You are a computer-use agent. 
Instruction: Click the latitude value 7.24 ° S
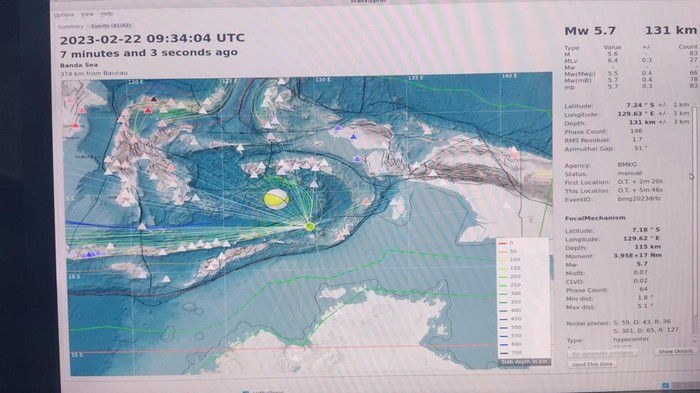coord(641,105)
